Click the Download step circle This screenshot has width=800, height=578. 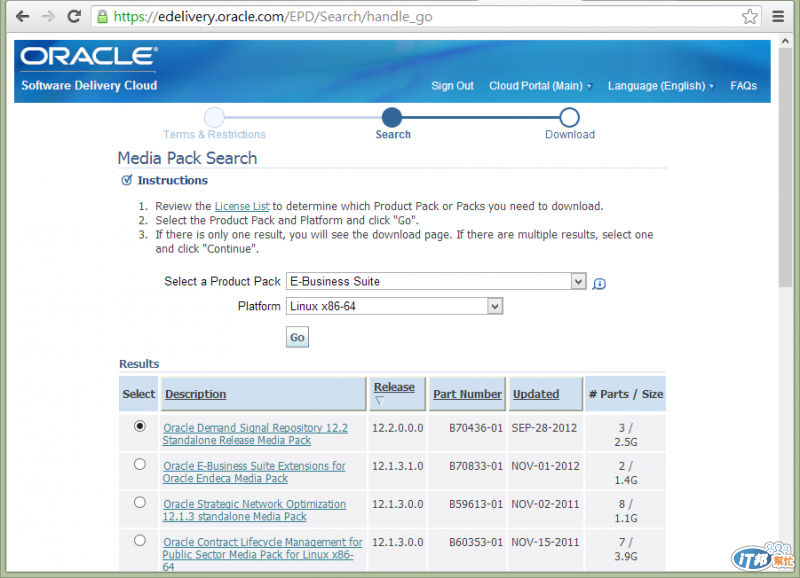click(569, 117)
